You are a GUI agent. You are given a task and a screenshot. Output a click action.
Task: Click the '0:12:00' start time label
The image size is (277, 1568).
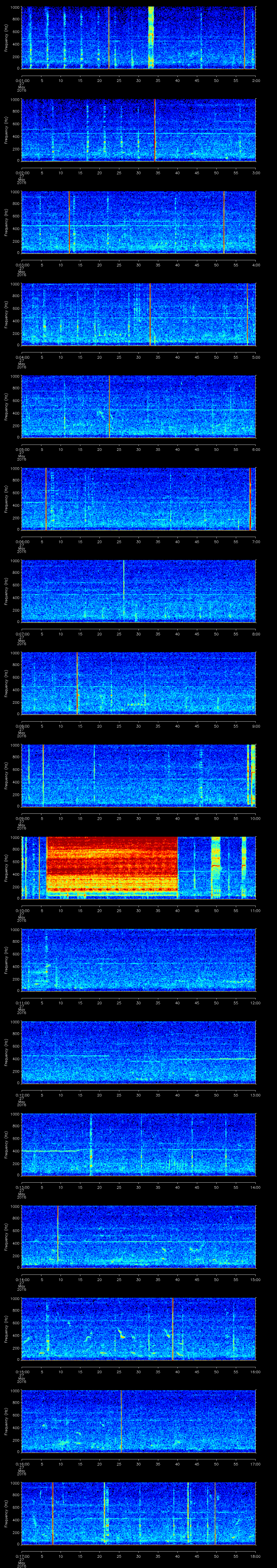pyautogui.click(x=22, y=1095)
